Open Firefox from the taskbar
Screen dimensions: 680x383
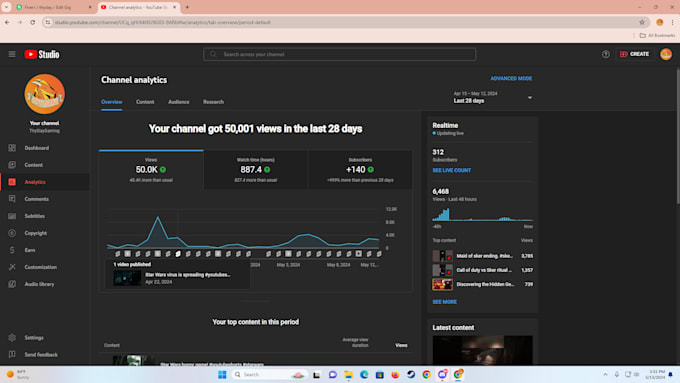(x=395, y=375)
